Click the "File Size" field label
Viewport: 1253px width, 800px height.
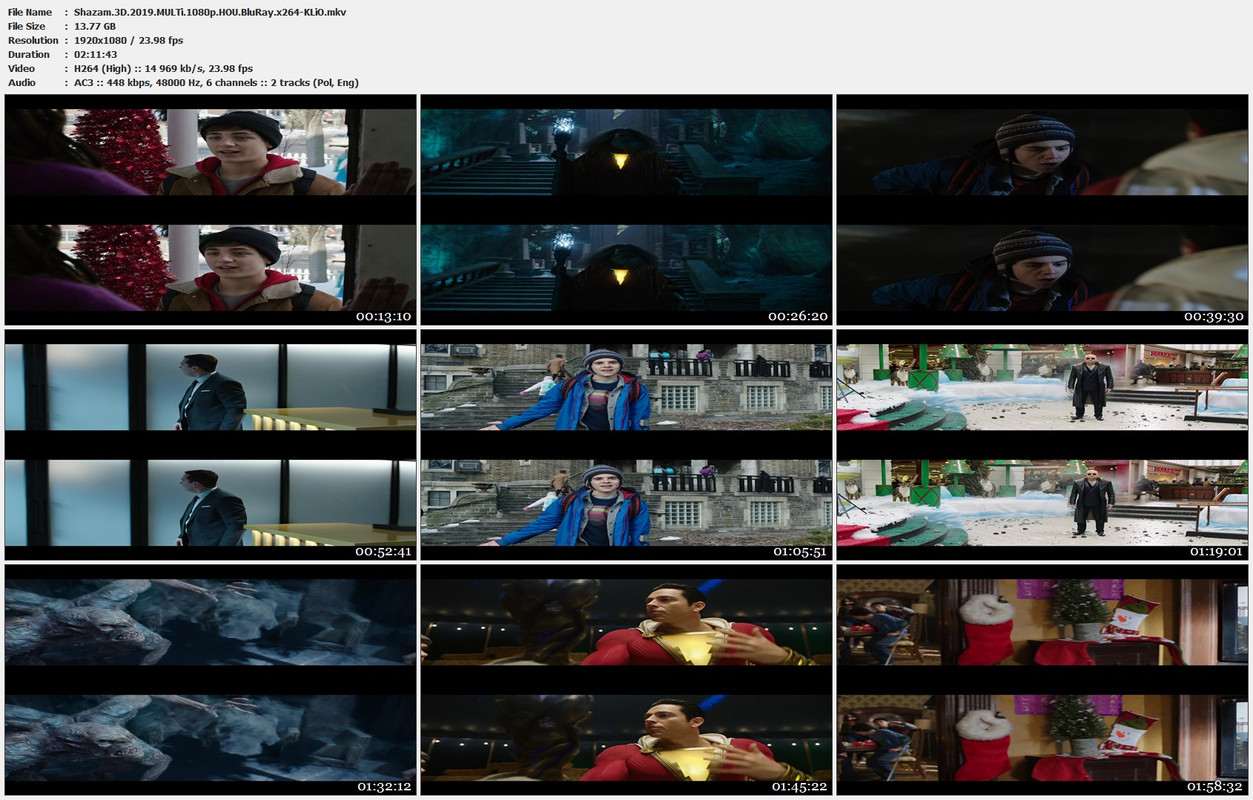pos(27,26)
